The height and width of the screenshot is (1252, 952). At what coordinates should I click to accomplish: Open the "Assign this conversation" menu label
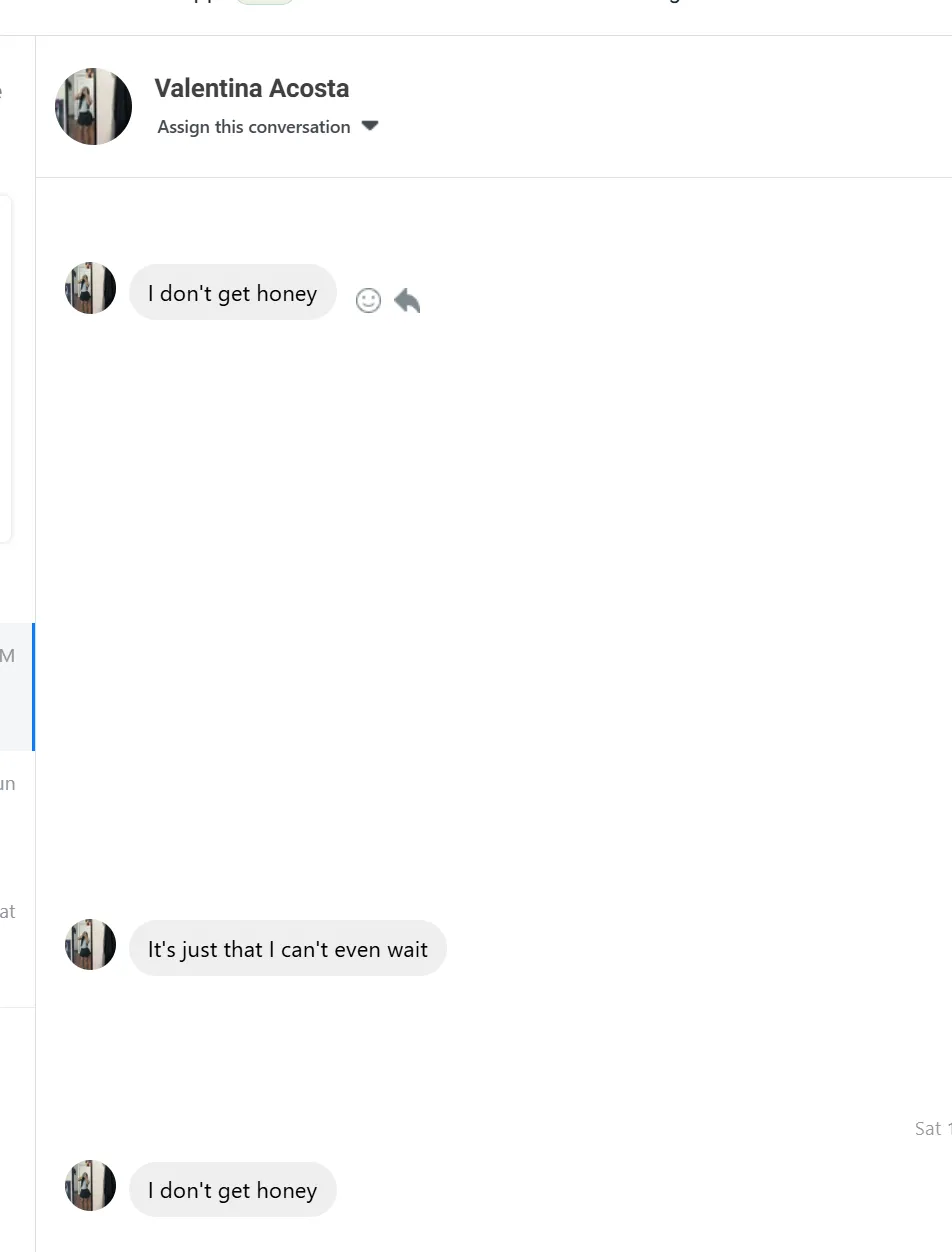click(x=254, y=127)
